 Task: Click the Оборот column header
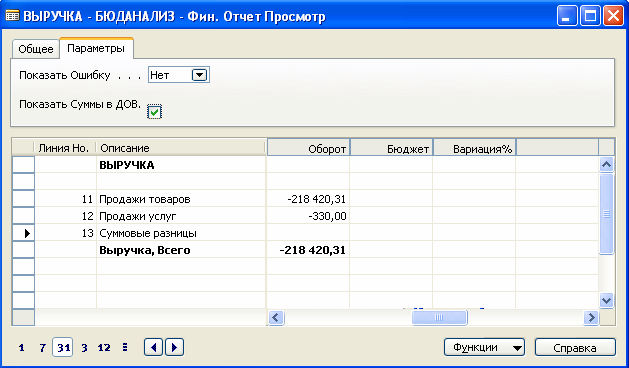pos(308,148)
